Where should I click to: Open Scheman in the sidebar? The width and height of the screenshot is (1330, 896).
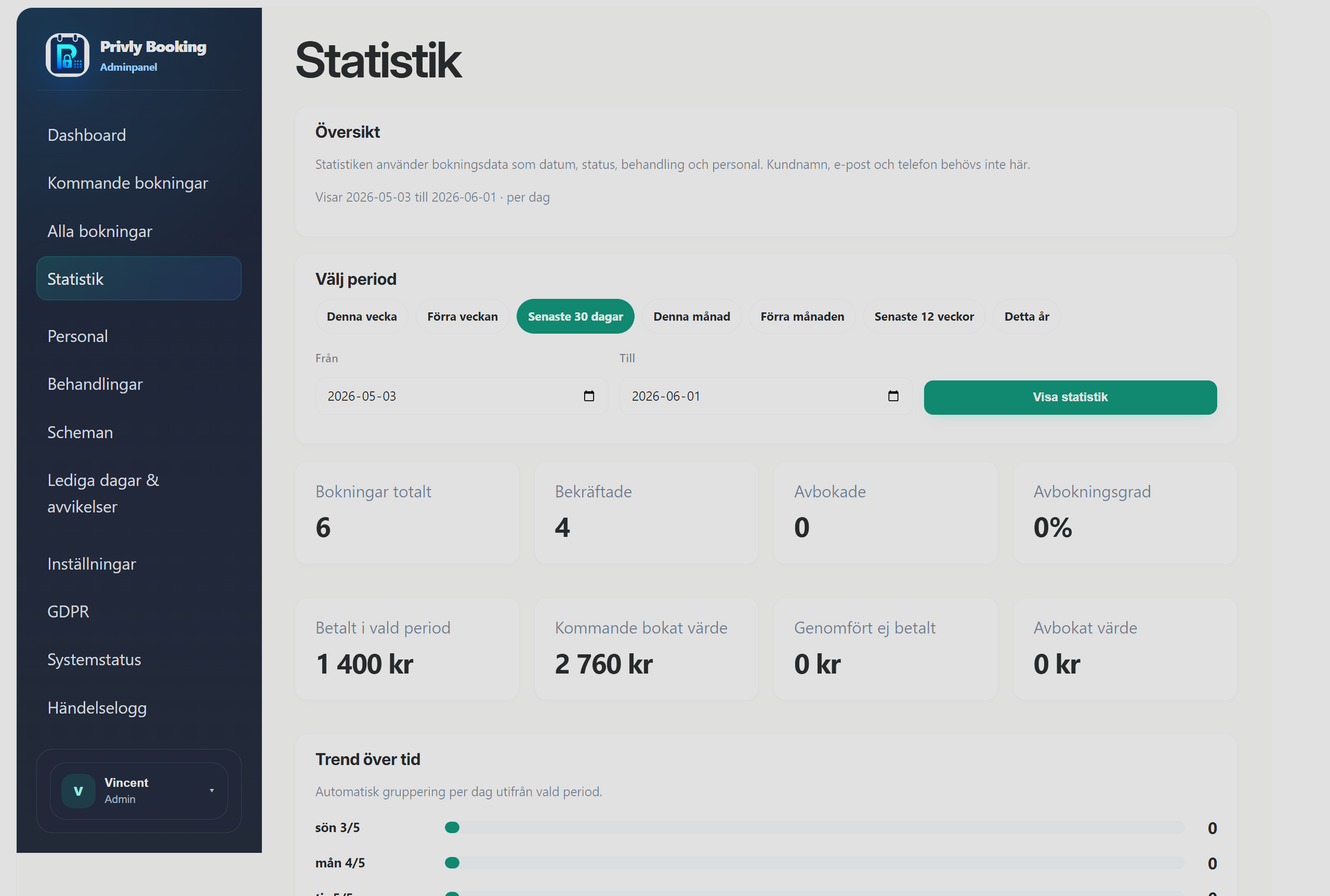click(139, 432)
